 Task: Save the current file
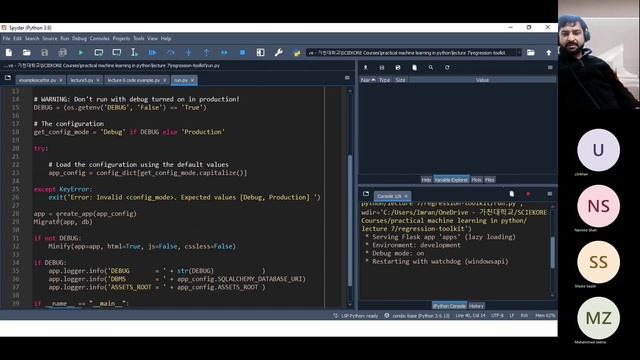pyautogui.click(x=44, y=53)
